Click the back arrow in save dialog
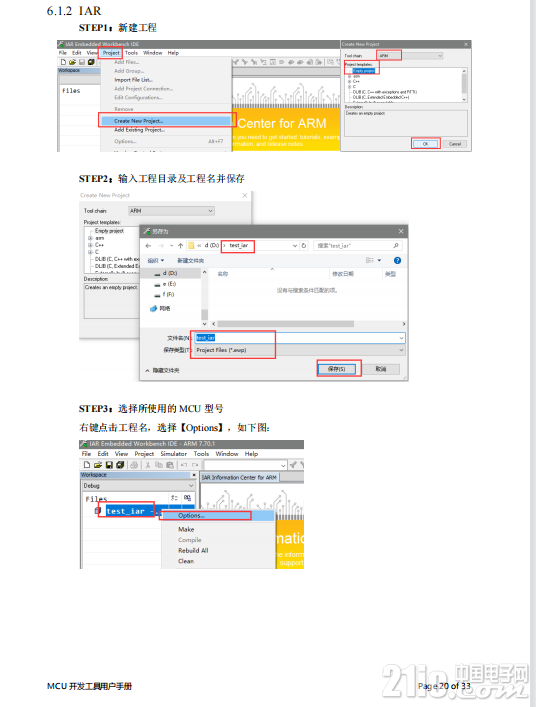The width and height of the screenshot is (536, 707). click(x=148, y=246)
